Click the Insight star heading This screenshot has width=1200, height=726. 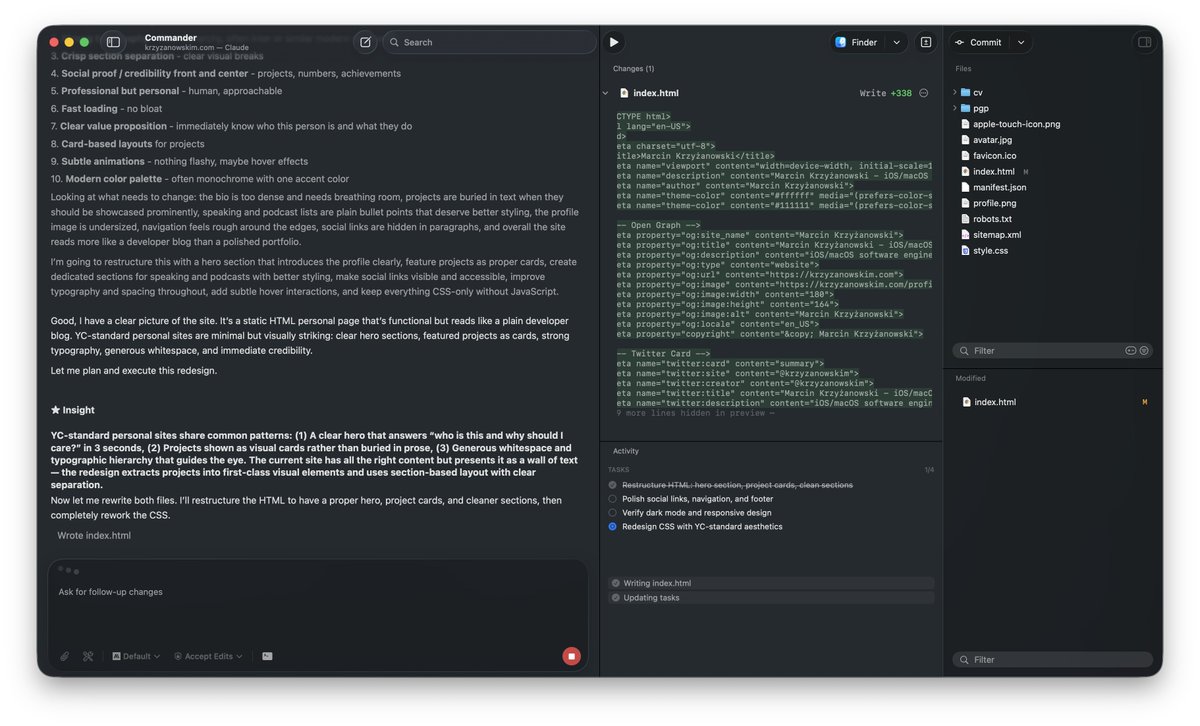(73, 410)
